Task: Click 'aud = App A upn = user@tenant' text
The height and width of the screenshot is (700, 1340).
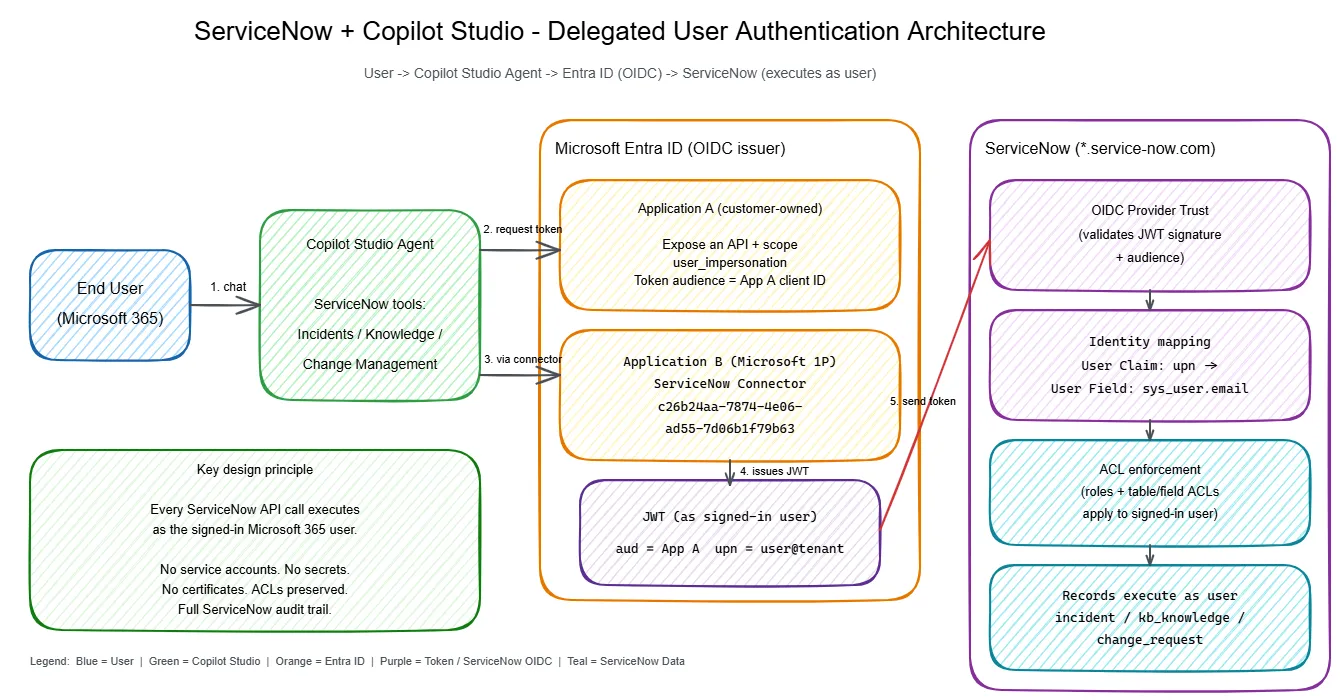Action: [x=730, y=549]
